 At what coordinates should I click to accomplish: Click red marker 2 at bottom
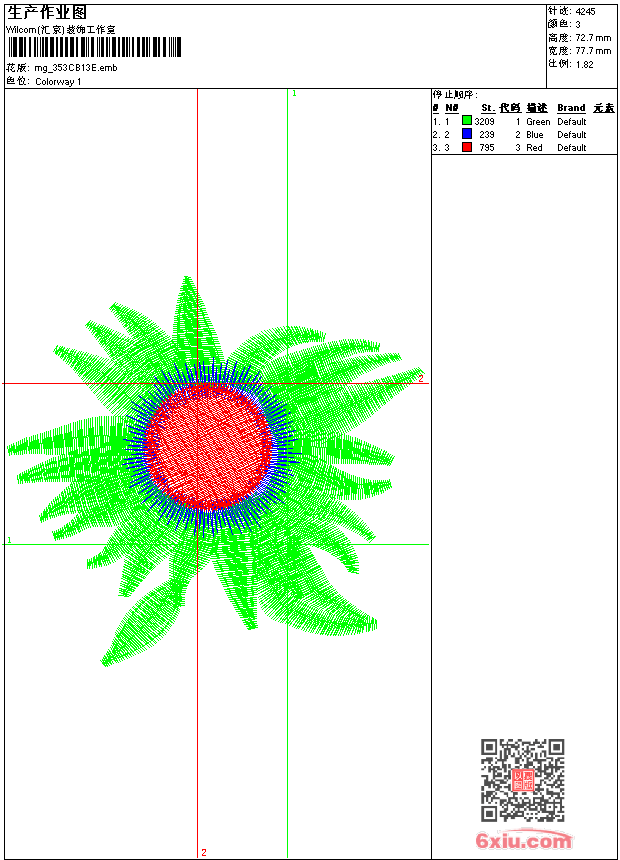coord(204,852)
